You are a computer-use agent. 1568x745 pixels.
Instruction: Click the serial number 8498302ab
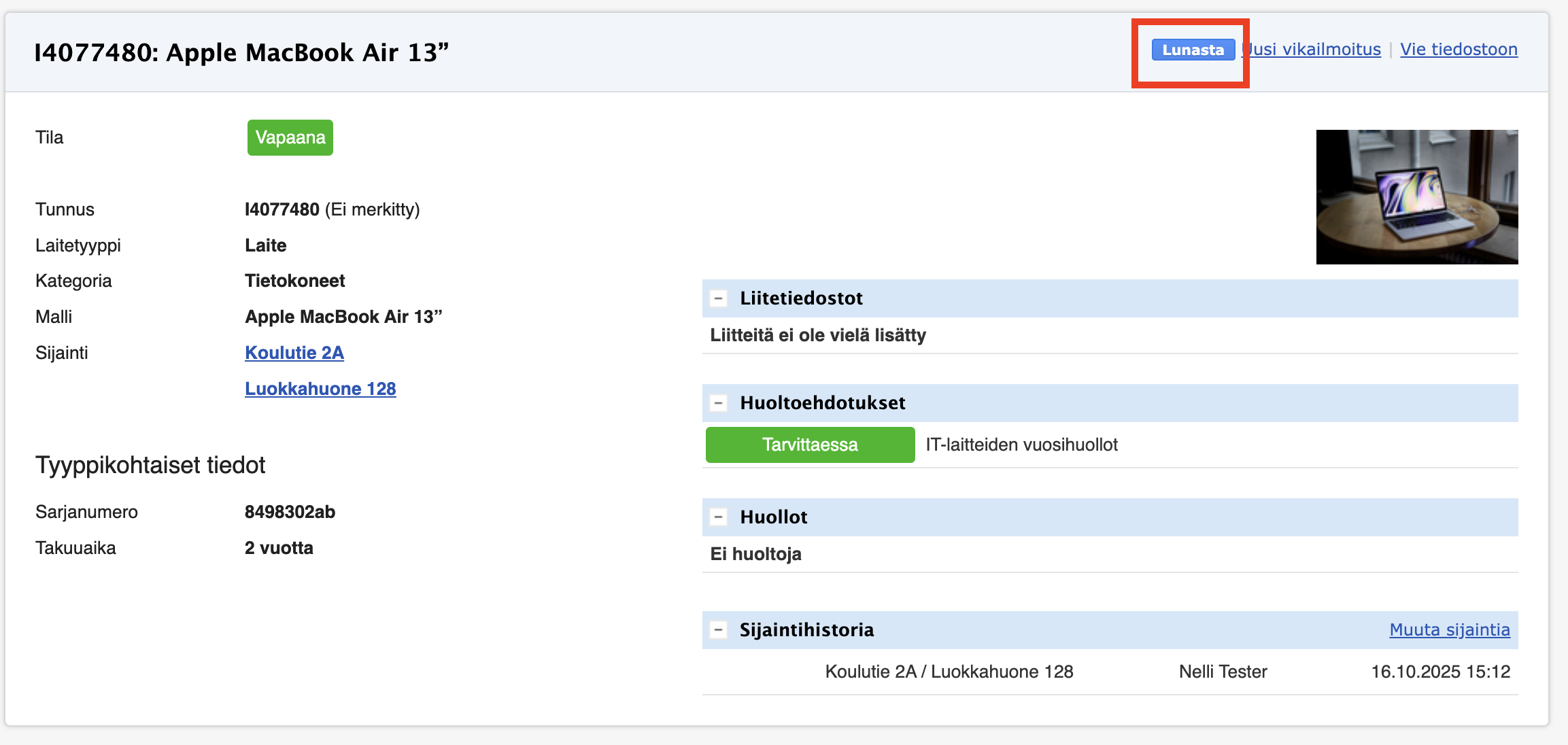tap(290, 512)
